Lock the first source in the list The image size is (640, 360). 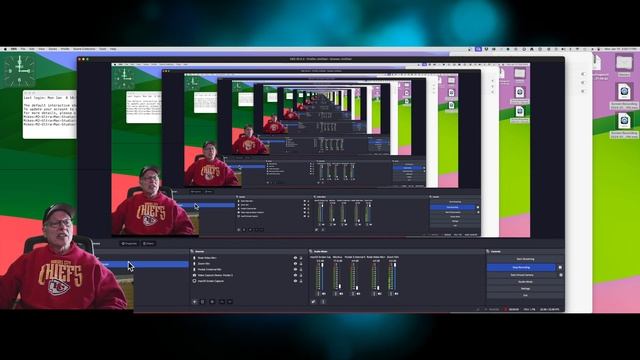click(301, 258)
